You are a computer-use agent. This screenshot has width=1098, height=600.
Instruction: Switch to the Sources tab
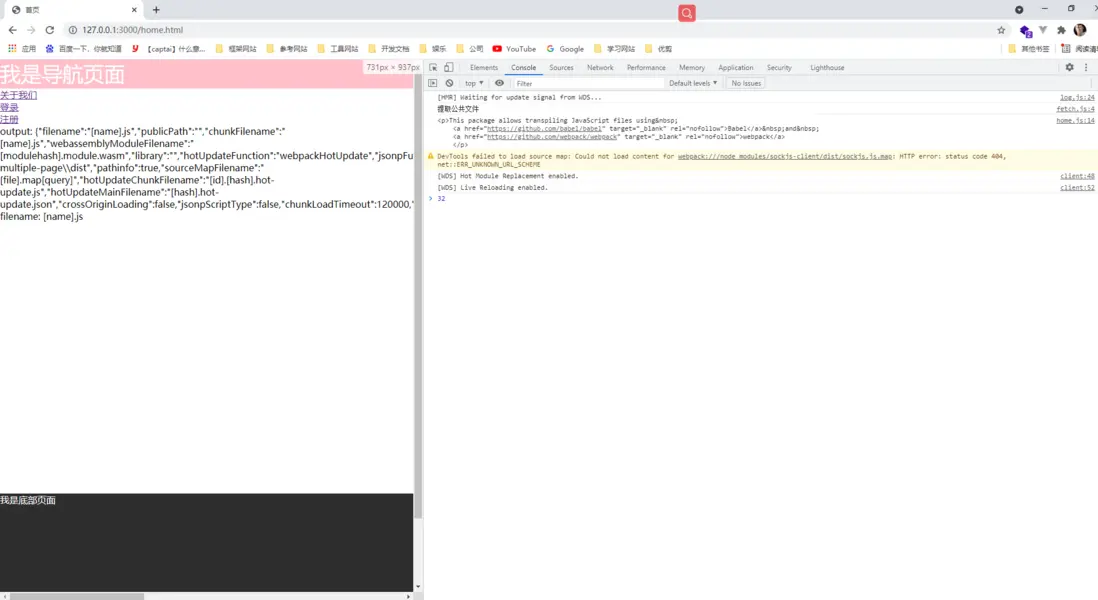(x=561, y=68)
